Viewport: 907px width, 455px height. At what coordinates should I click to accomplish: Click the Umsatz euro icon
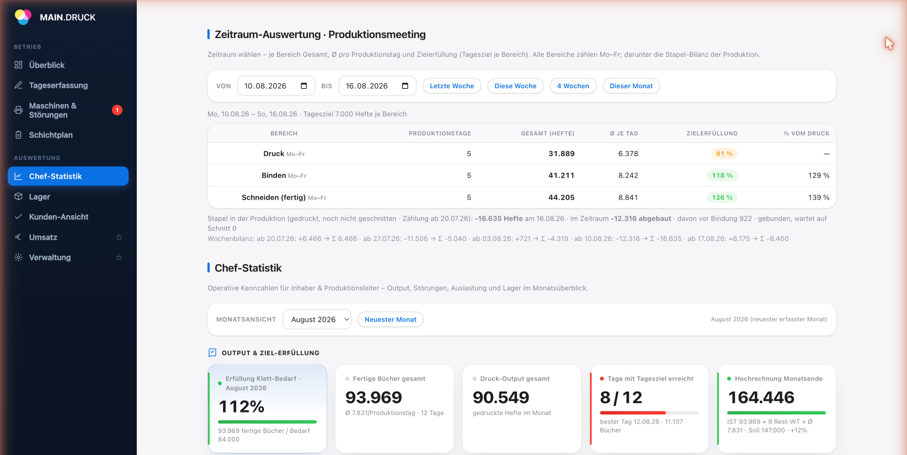(19, 237)
